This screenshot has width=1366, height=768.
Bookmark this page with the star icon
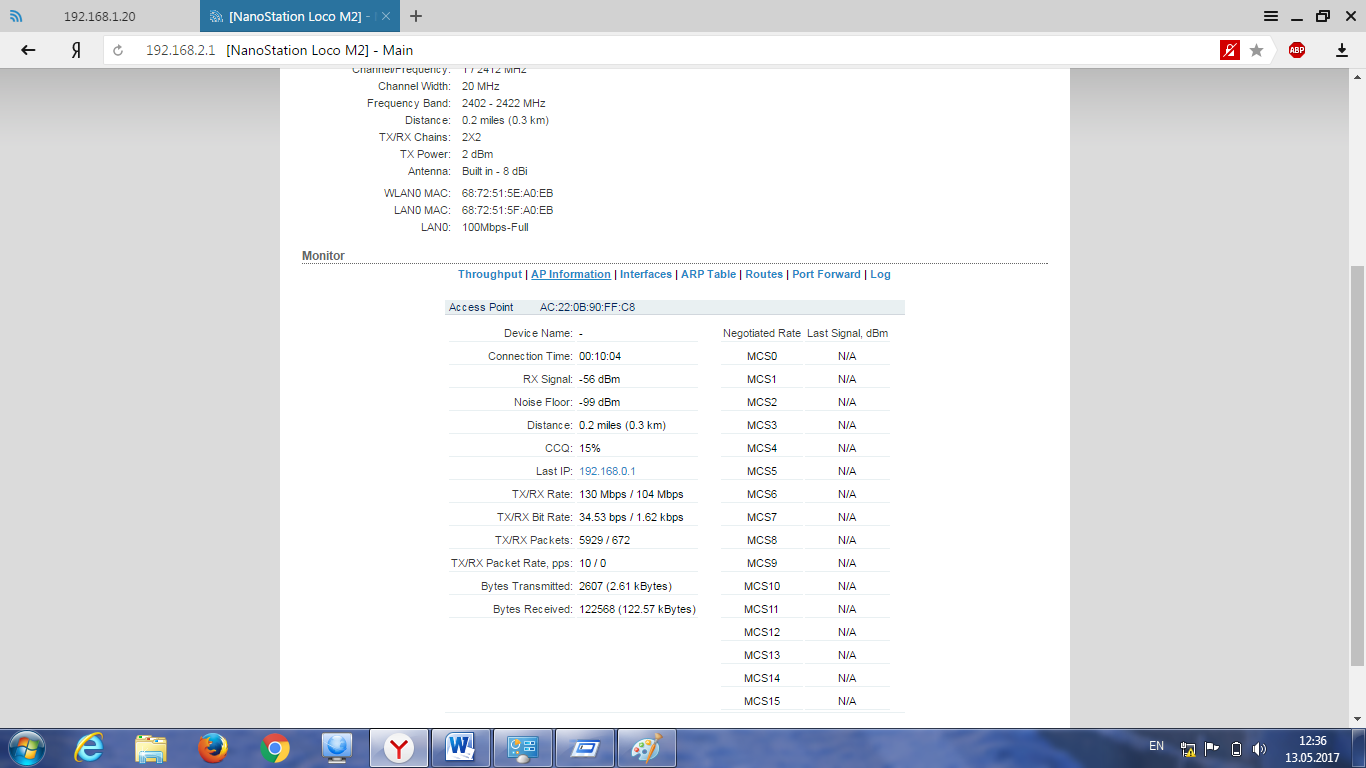[x=1257, y=50]
